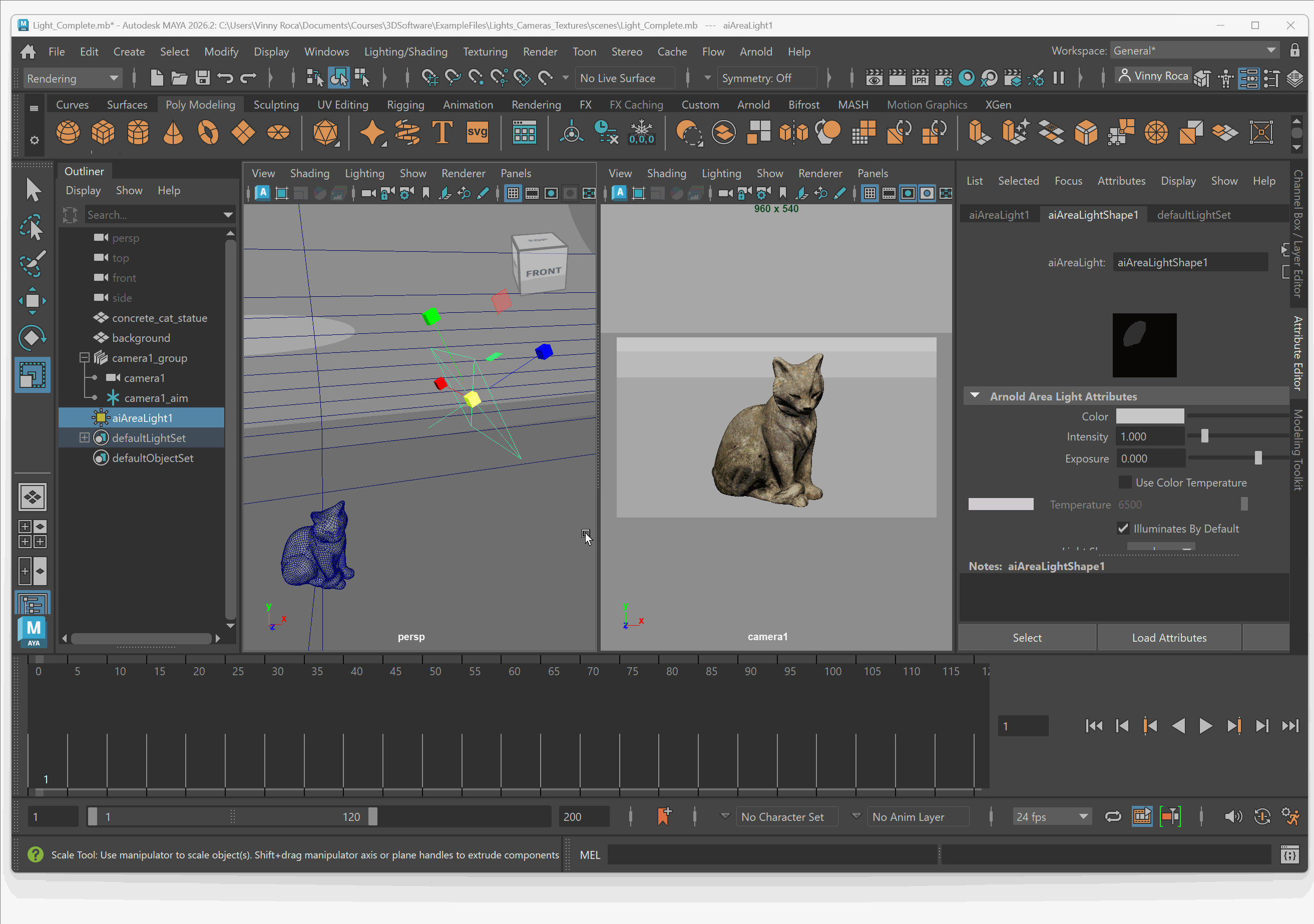The image size is (1314, 924).
Task: Click the polygon Type text tool icon
Action: pyautogui.click(x=442, y=133)
